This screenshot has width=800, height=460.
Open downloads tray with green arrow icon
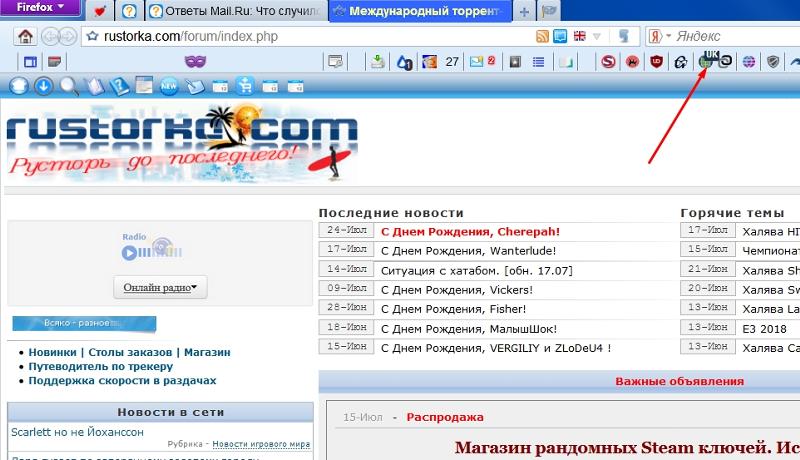(x=377, y=62)
